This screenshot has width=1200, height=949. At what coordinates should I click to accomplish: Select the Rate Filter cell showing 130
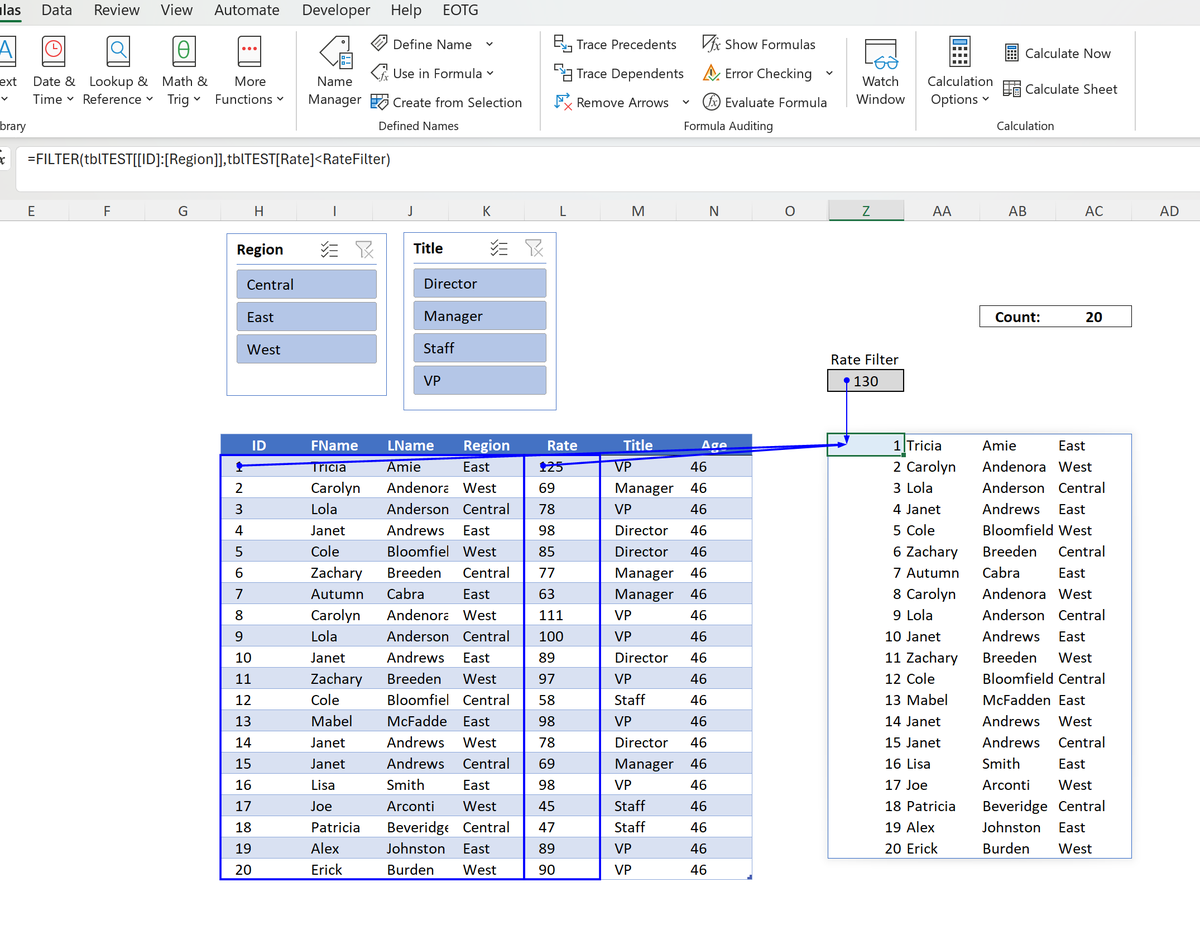[x=866, y=381]
